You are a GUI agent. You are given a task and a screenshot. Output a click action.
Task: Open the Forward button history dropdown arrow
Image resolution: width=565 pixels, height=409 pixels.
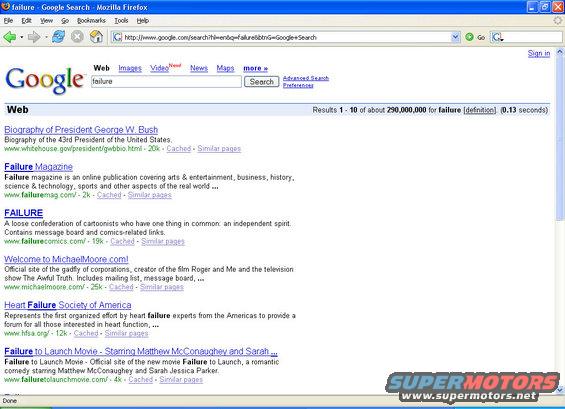coord(46,37)
